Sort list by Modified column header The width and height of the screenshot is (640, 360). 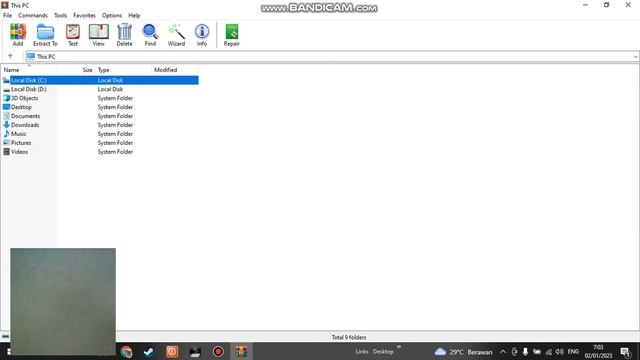[x=175, y=70]
